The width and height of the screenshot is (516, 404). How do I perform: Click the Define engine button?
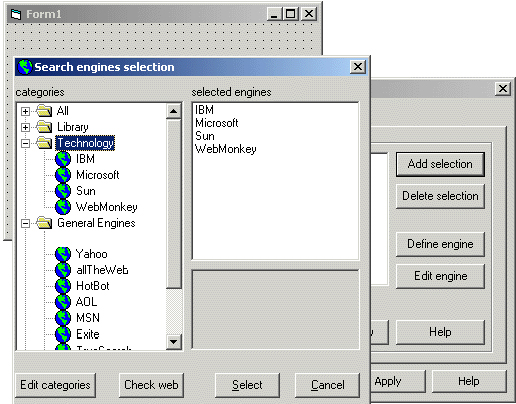[440, 244]
